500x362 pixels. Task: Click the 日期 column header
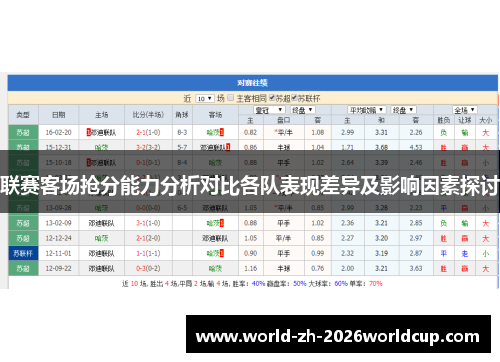click(59, 115)
